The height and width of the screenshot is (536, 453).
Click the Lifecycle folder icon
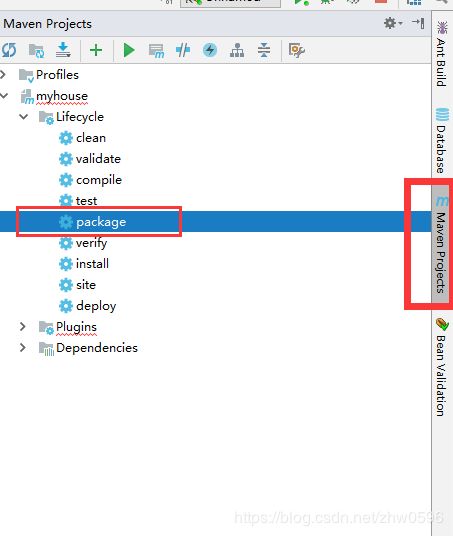46,118
